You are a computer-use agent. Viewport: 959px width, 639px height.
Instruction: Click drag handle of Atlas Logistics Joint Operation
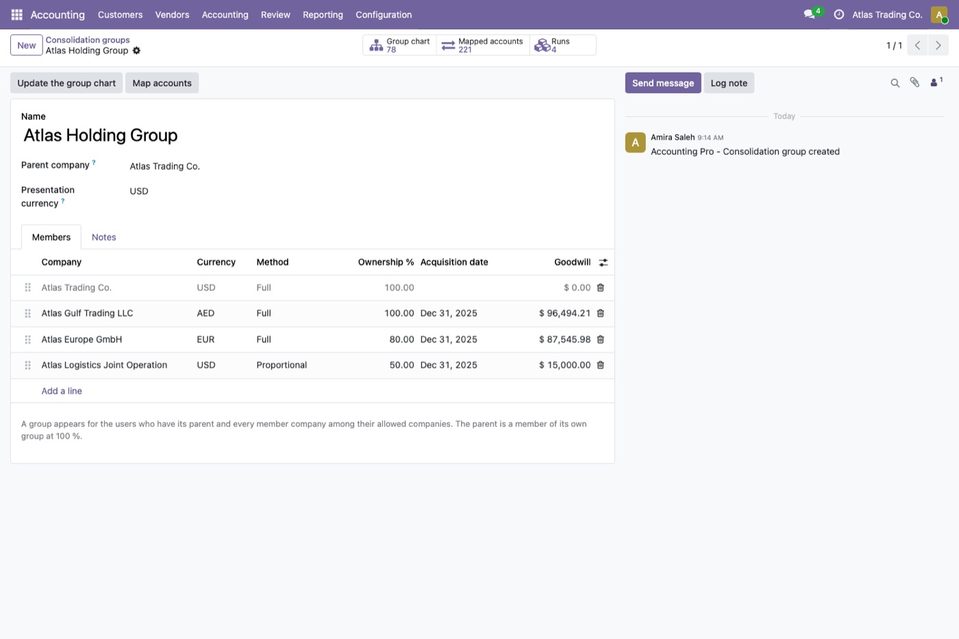(x=28, y=365)
